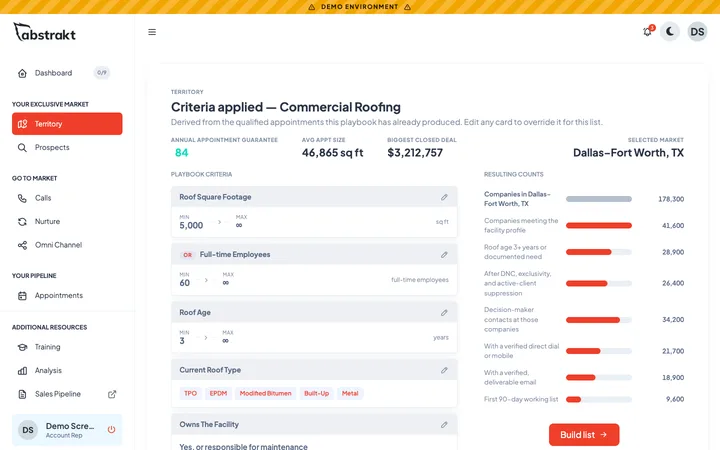Edit the Owns The Facility criteria
The width and height of the screenshot is (720, 450).
coord(444,425)
